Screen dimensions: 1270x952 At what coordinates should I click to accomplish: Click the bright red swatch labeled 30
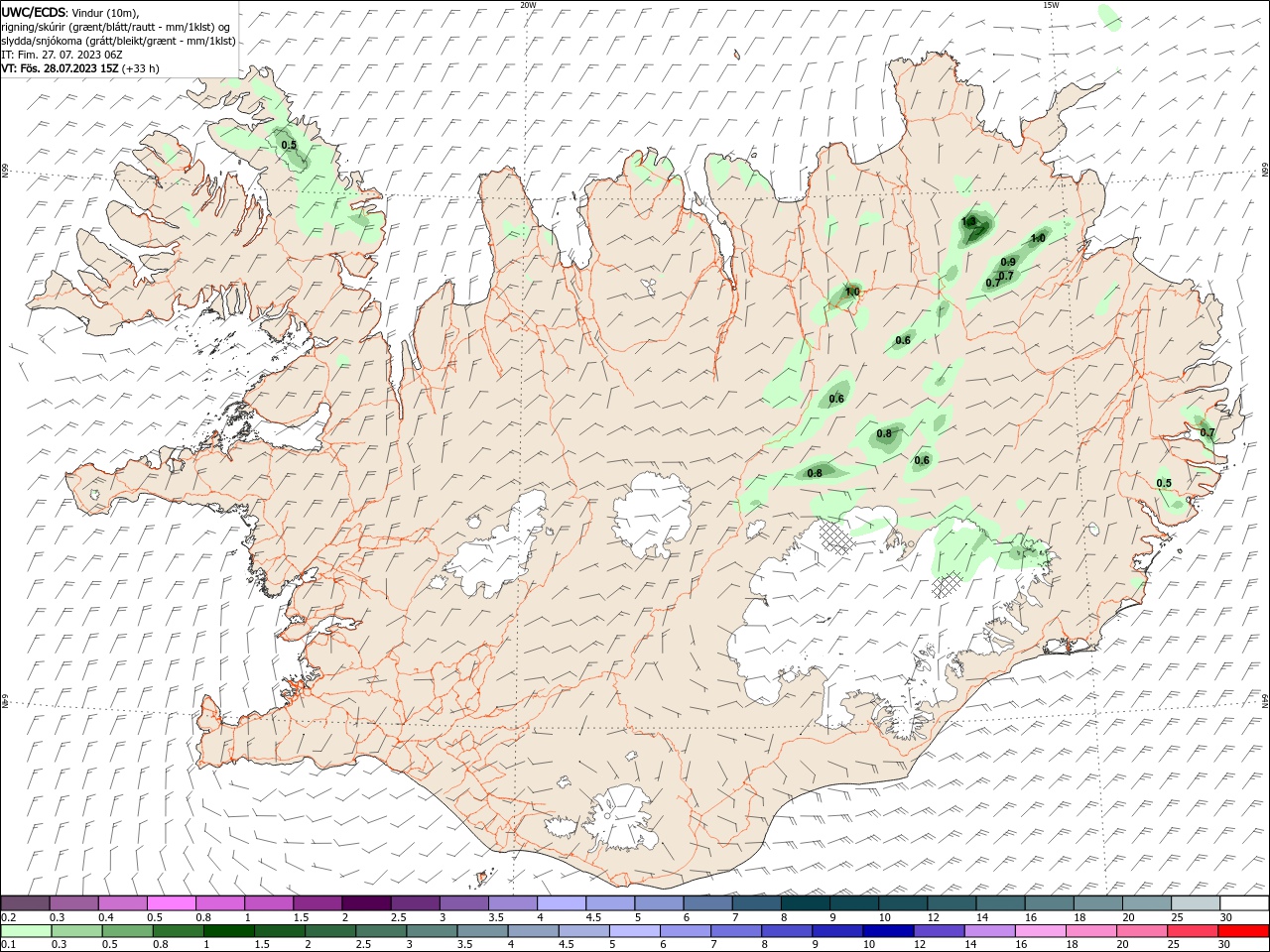click(x=1244, y=931)
